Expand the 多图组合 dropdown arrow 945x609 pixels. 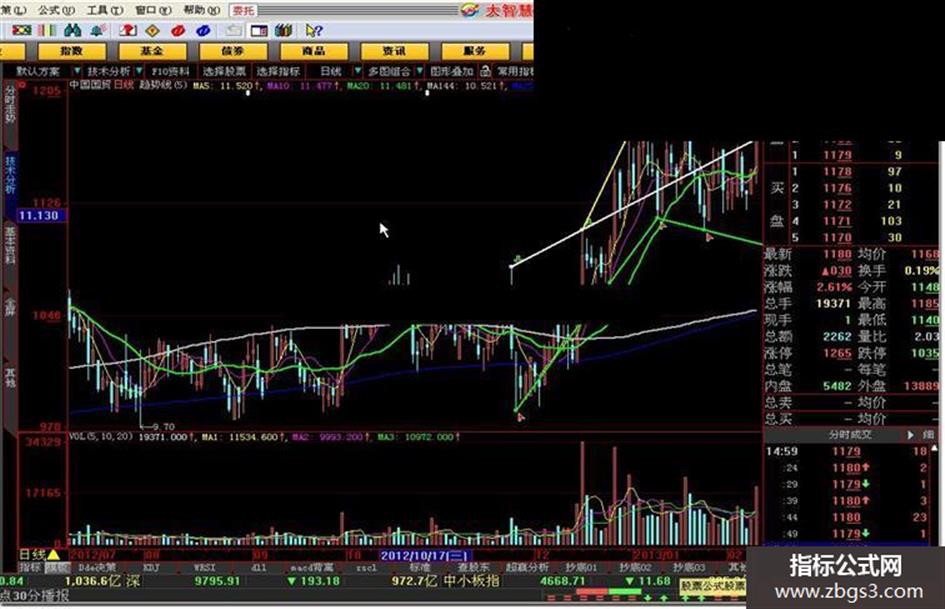point(419,71)
